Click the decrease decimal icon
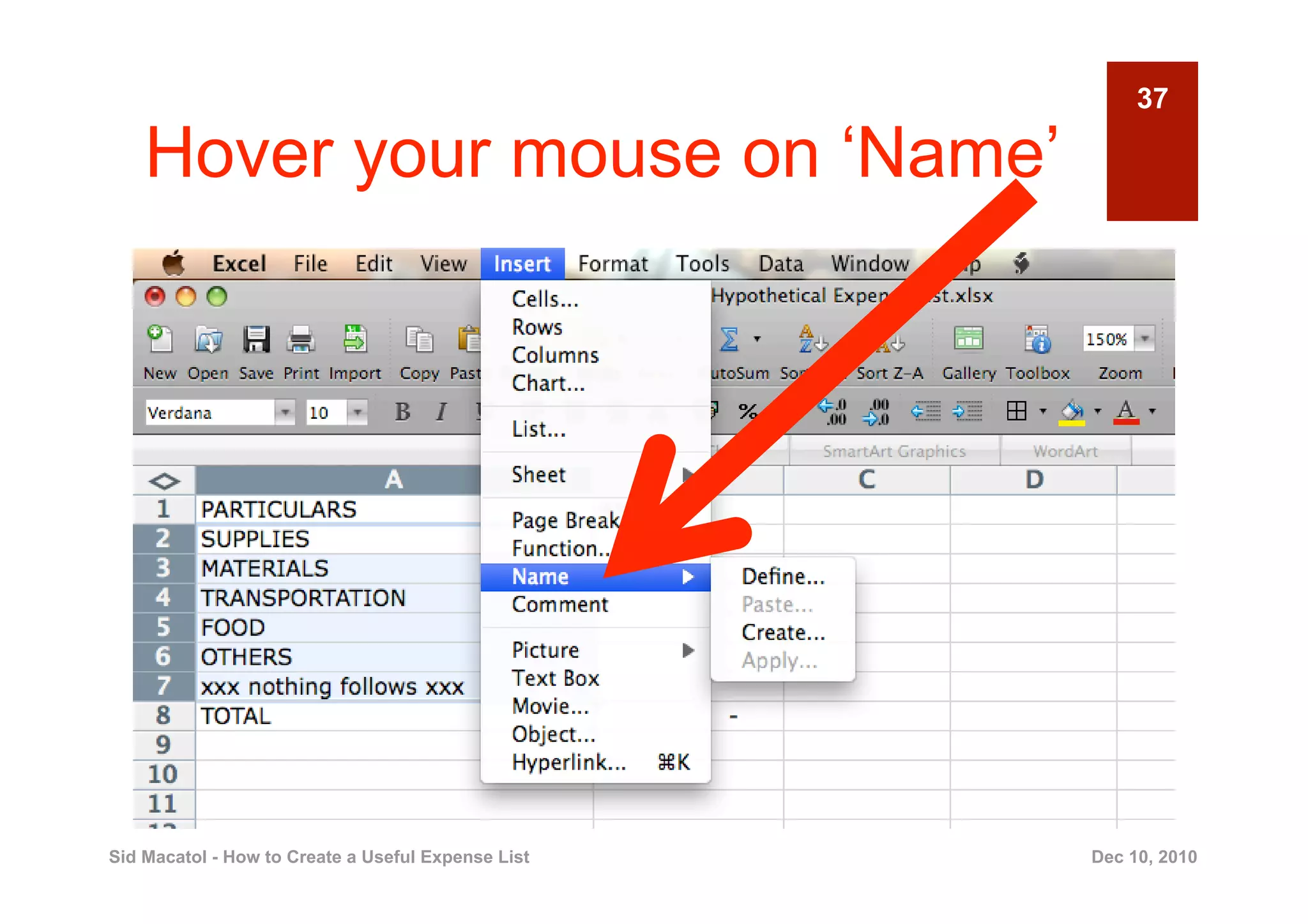 [876, 412]
